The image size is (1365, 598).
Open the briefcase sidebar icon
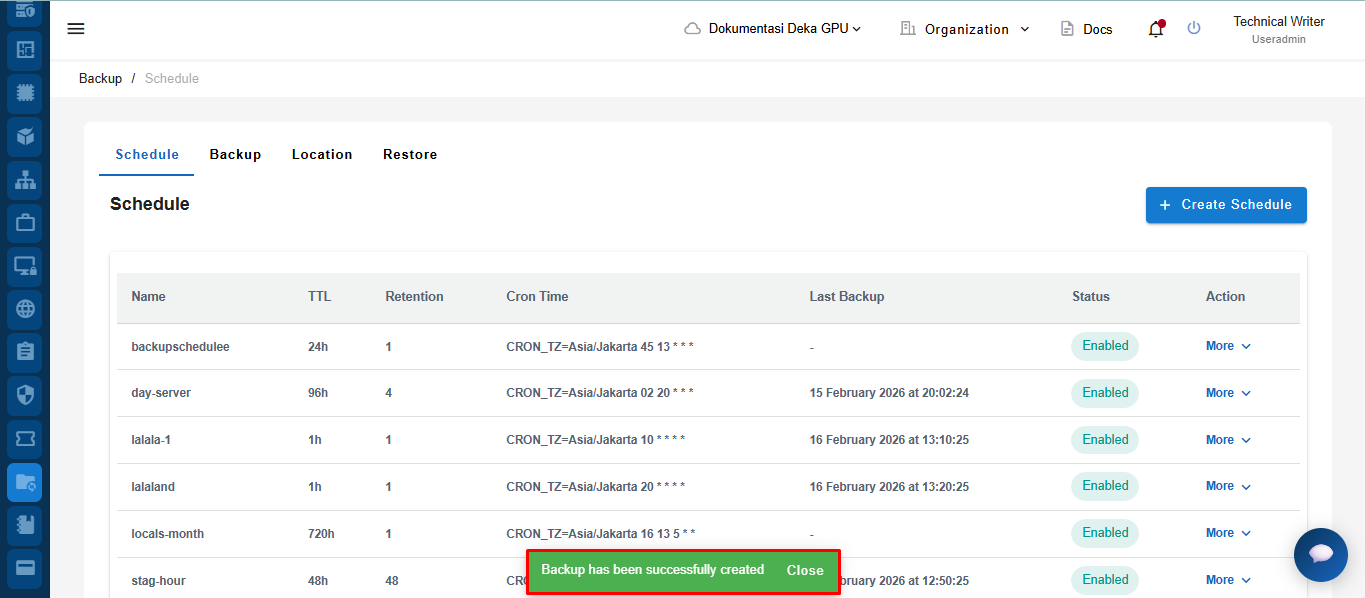click(25, 223)
